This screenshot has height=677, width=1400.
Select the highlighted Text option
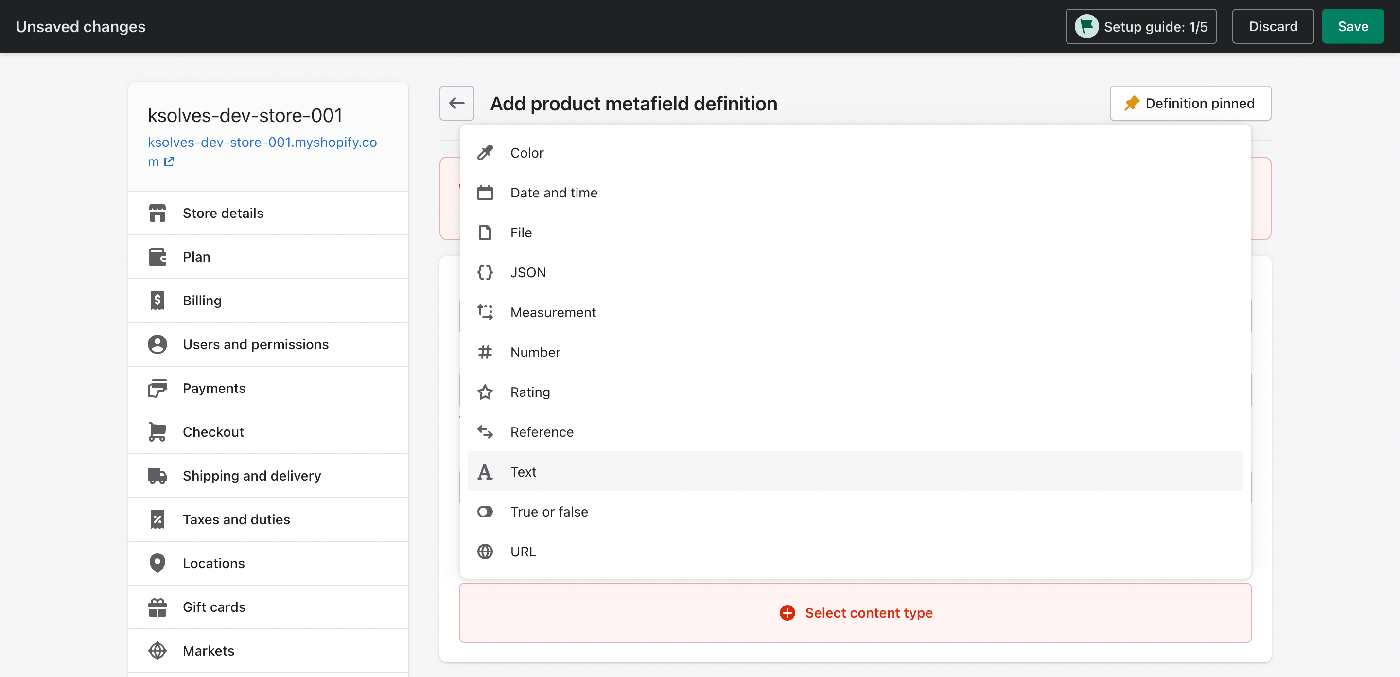(855, 472)
